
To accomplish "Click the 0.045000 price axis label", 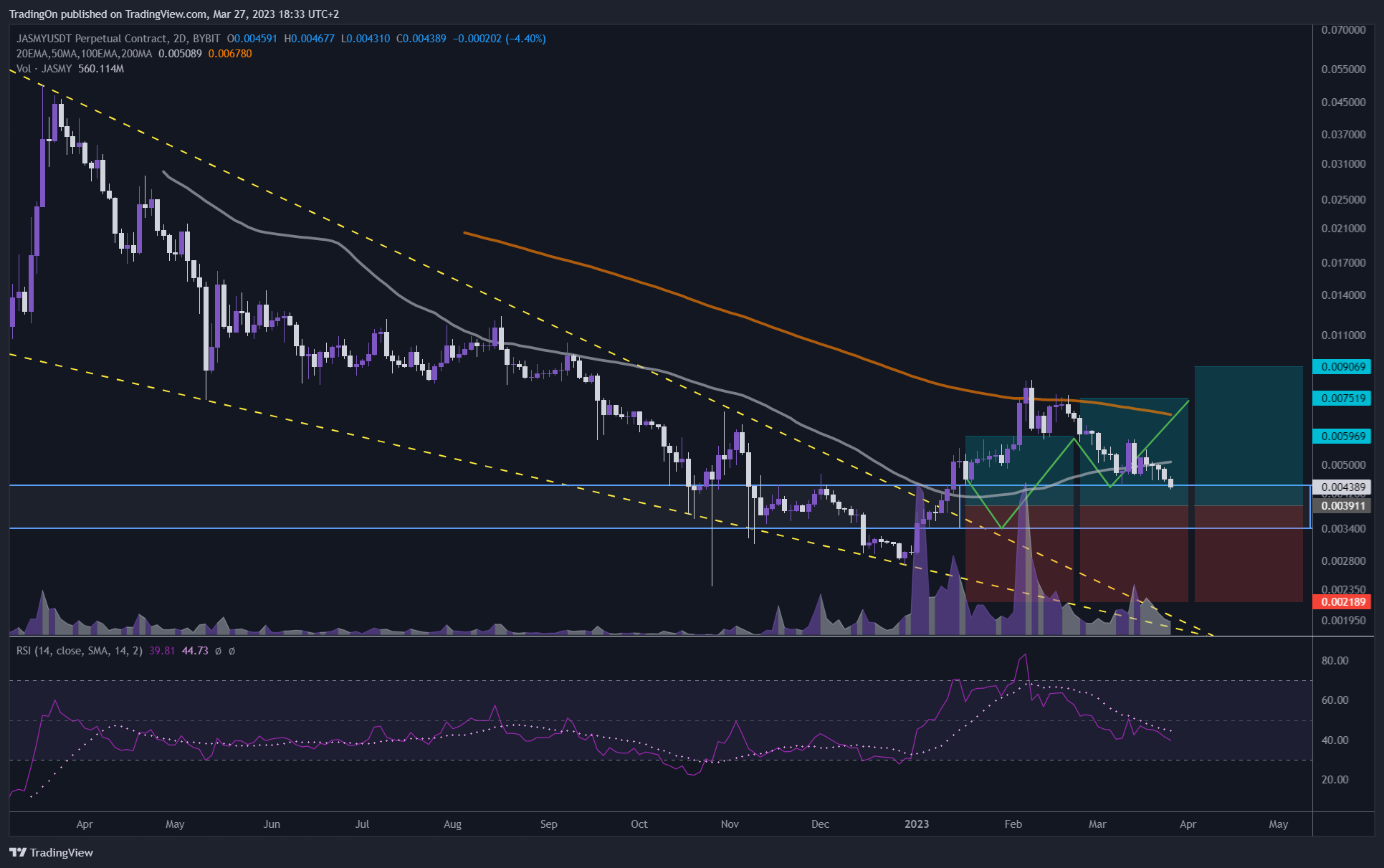I will (1343, 102).
